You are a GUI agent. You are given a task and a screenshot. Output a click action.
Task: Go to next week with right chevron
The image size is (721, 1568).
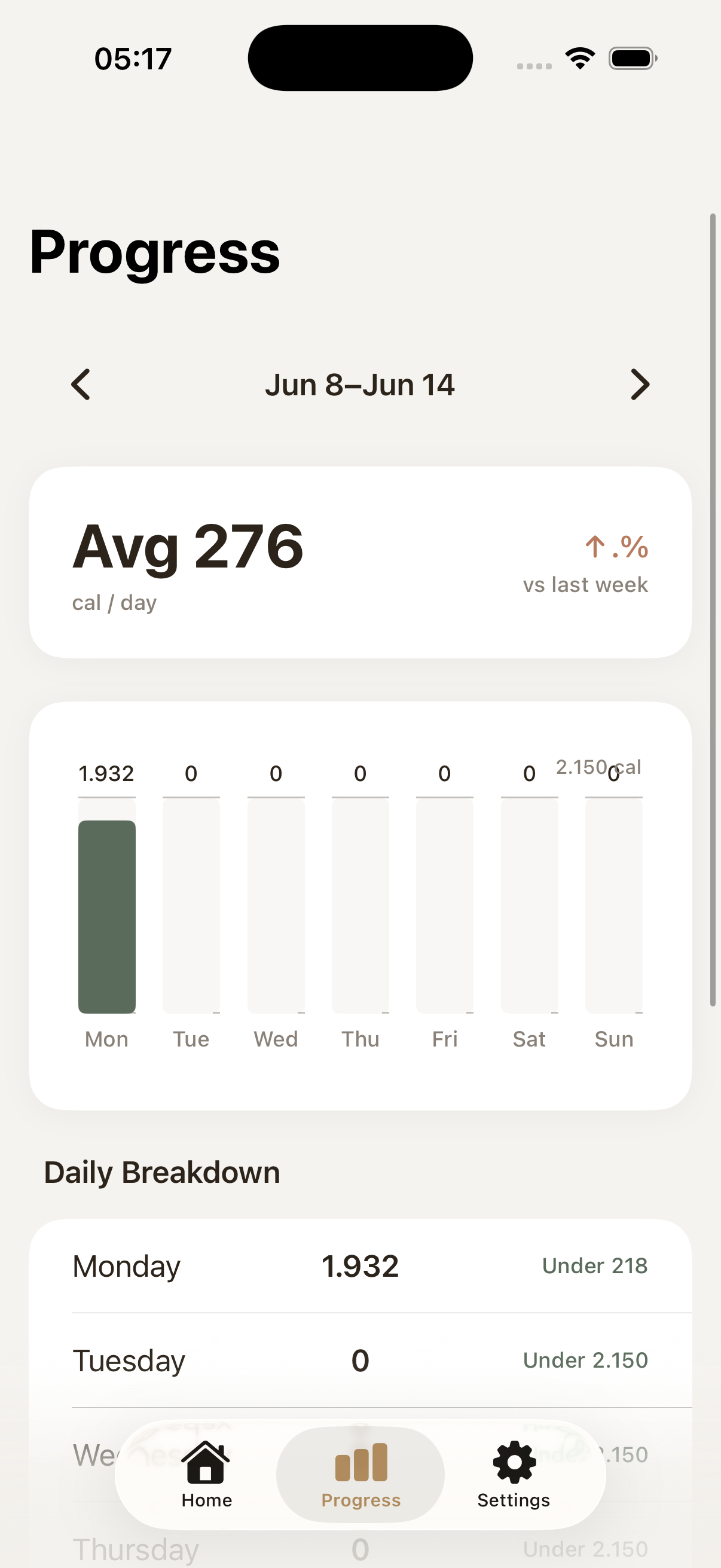pyautogui.click(x=640, y=385)
